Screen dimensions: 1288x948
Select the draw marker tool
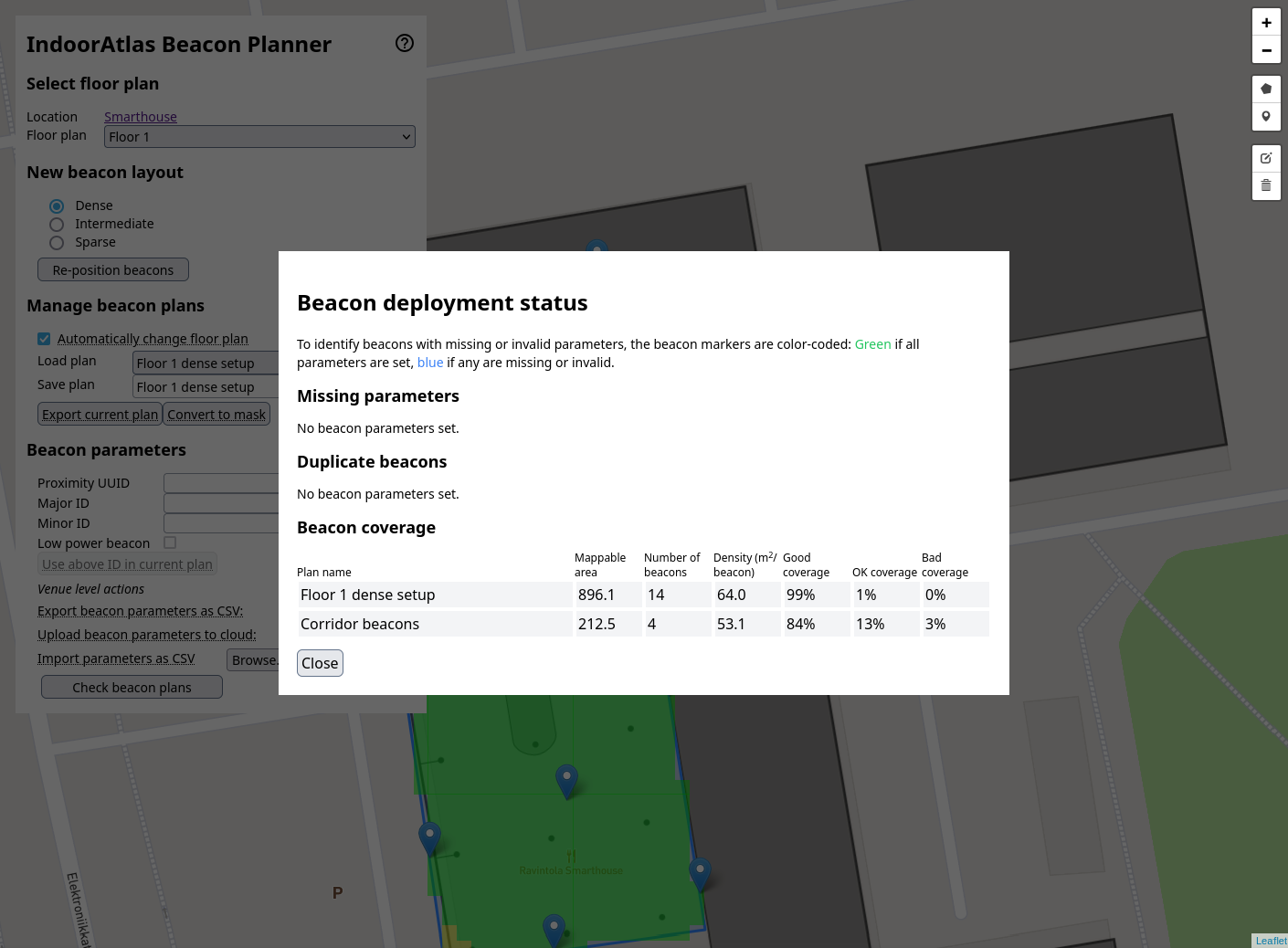click(x=1266, y=116)
